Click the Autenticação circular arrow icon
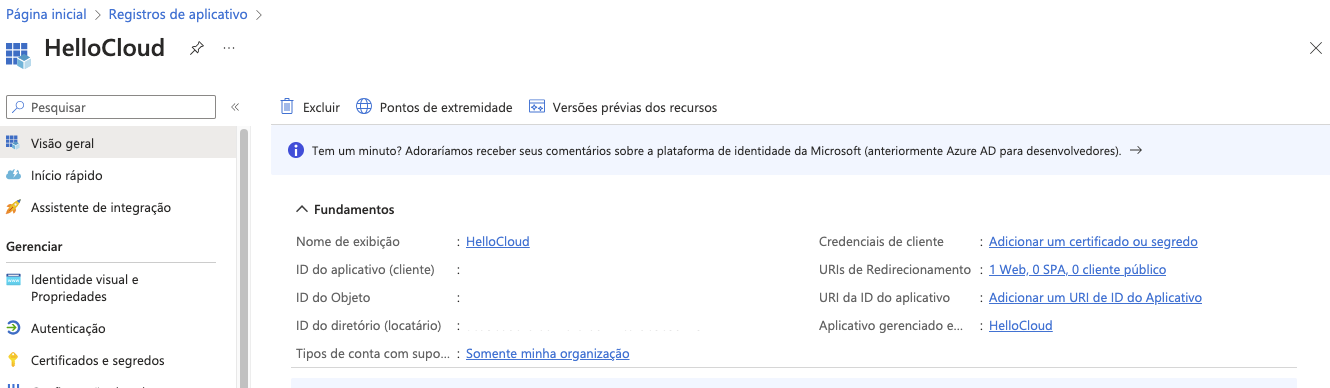This screenshot has width=1330, height=388. click(x=13, y=328)
